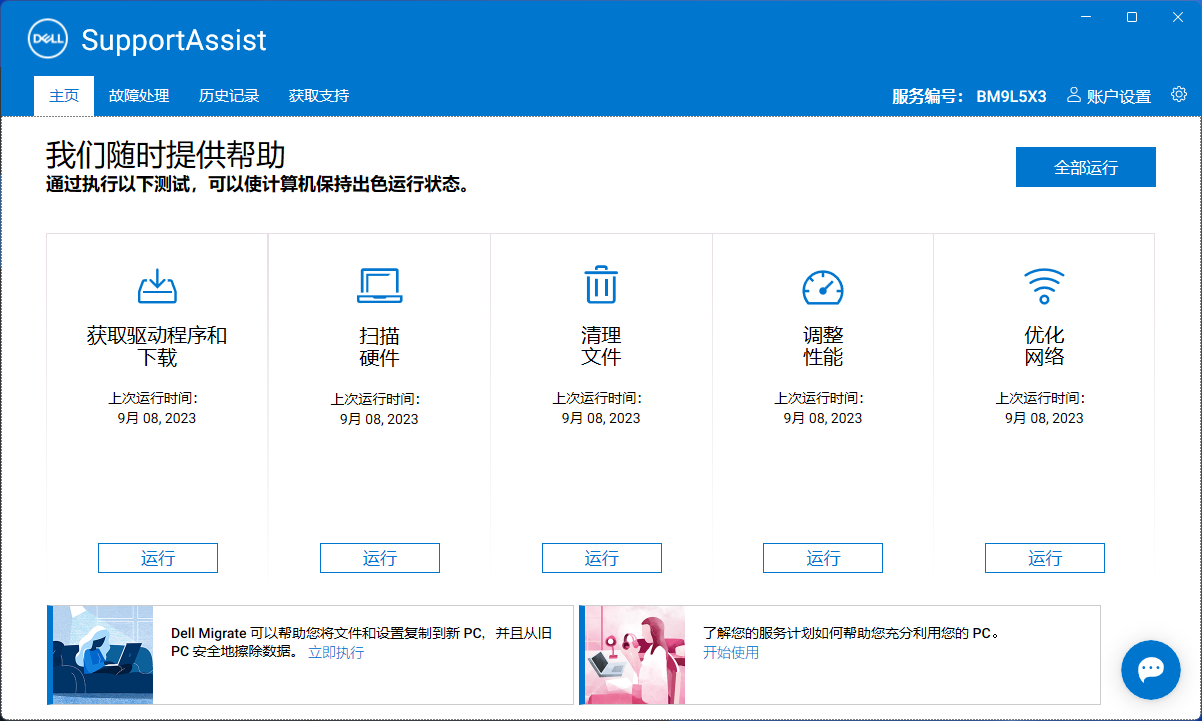The image size is (1202, 721).
Task: Run the 优化网络 task
Action: (1045, 558)
